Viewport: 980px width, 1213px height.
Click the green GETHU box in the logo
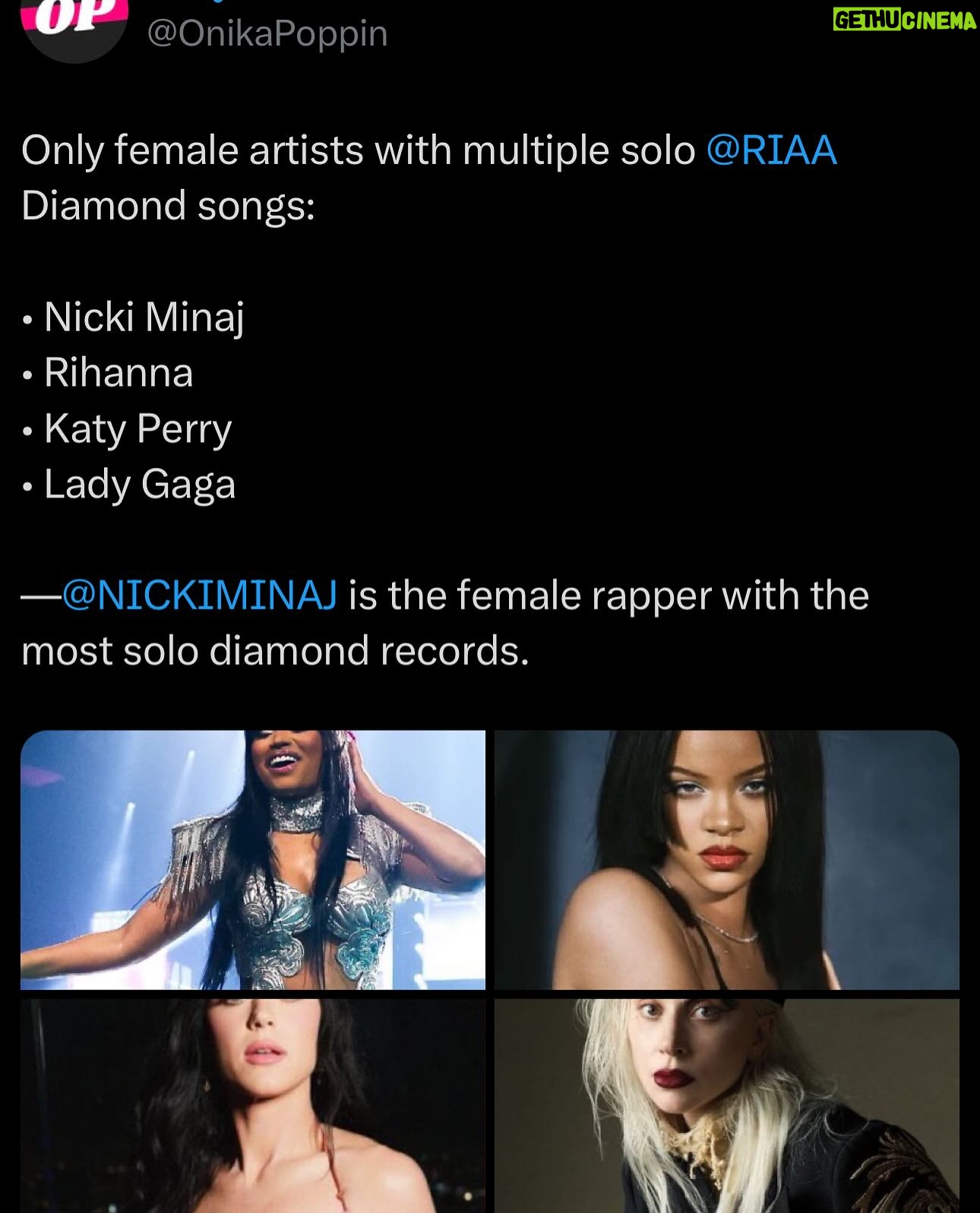coord(867,21)
